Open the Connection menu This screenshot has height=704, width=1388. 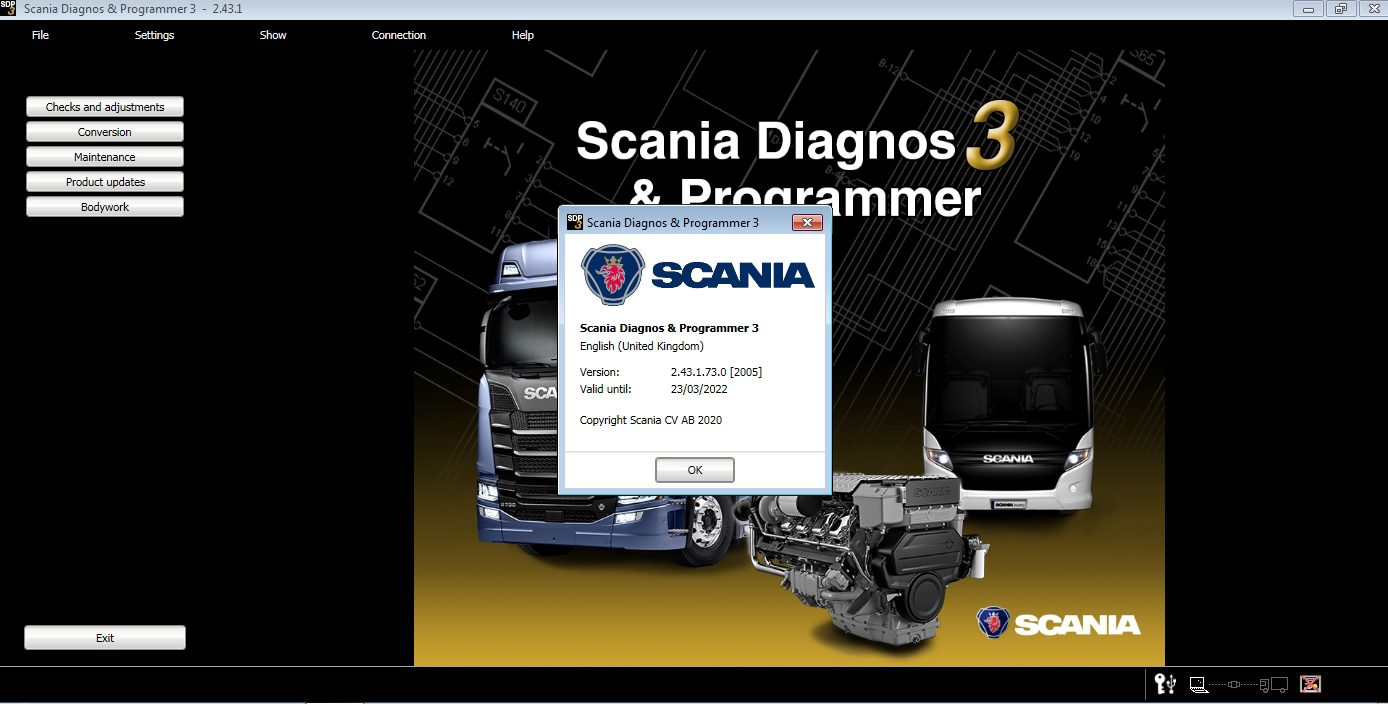pyautogui.click(x=398, y=35)
